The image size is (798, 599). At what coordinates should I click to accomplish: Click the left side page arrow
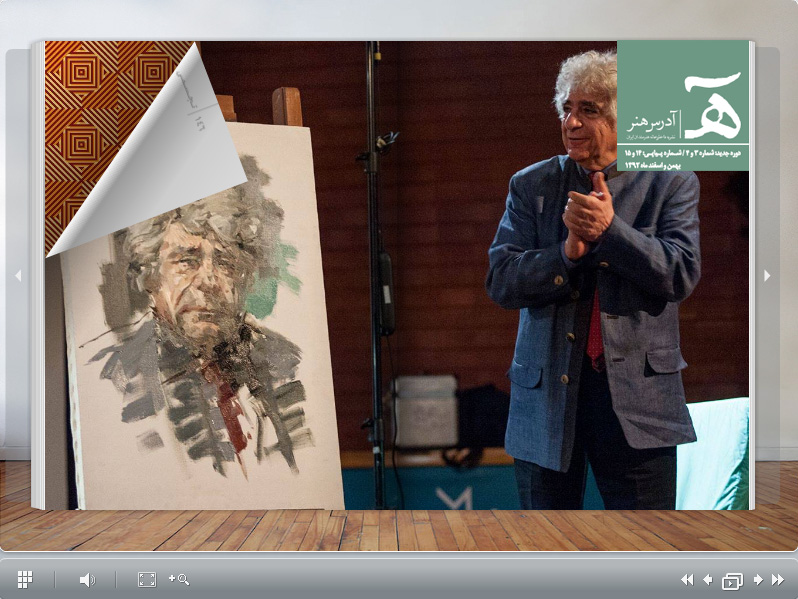click(17, 276)
